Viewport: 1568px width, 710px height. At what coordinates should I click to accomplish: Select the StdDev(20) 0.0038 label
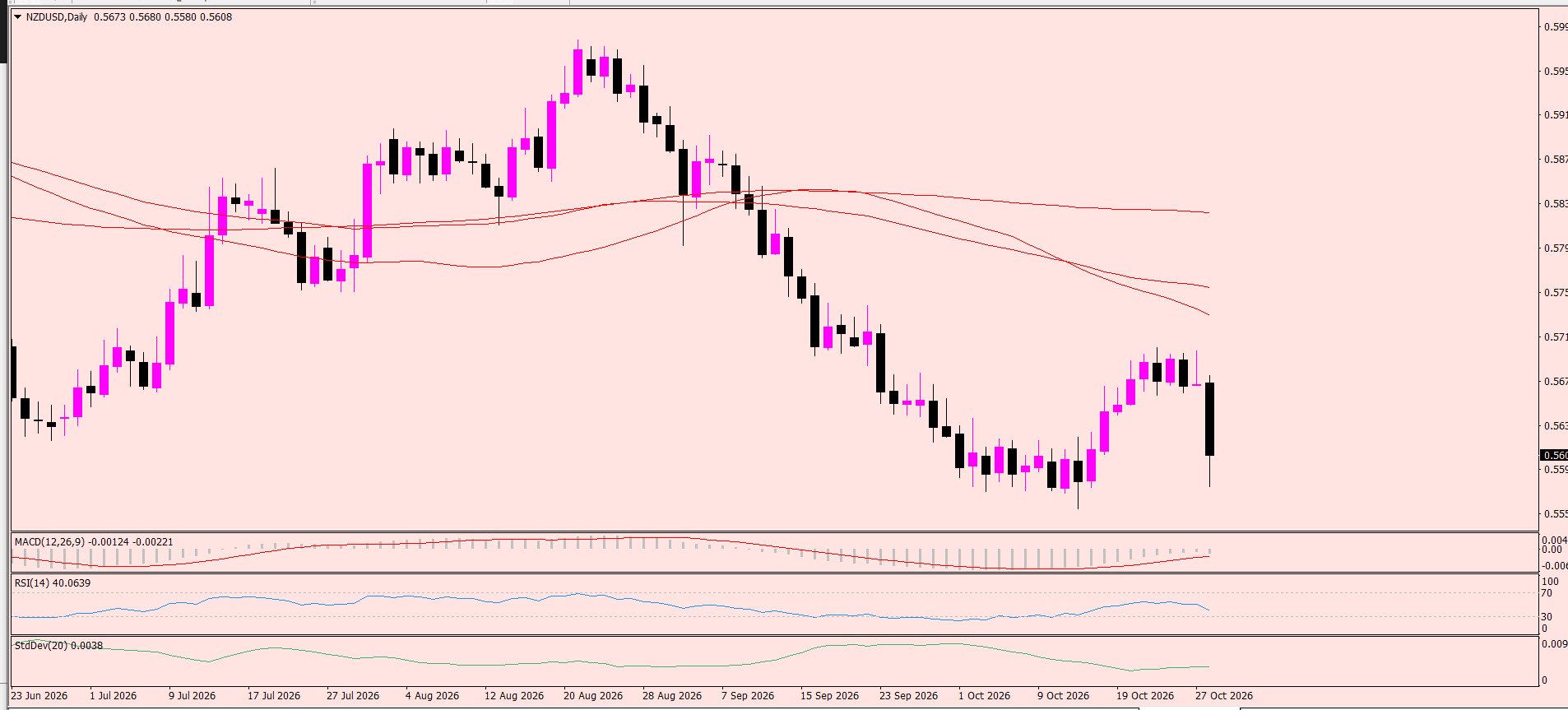[x=58, y=645]
